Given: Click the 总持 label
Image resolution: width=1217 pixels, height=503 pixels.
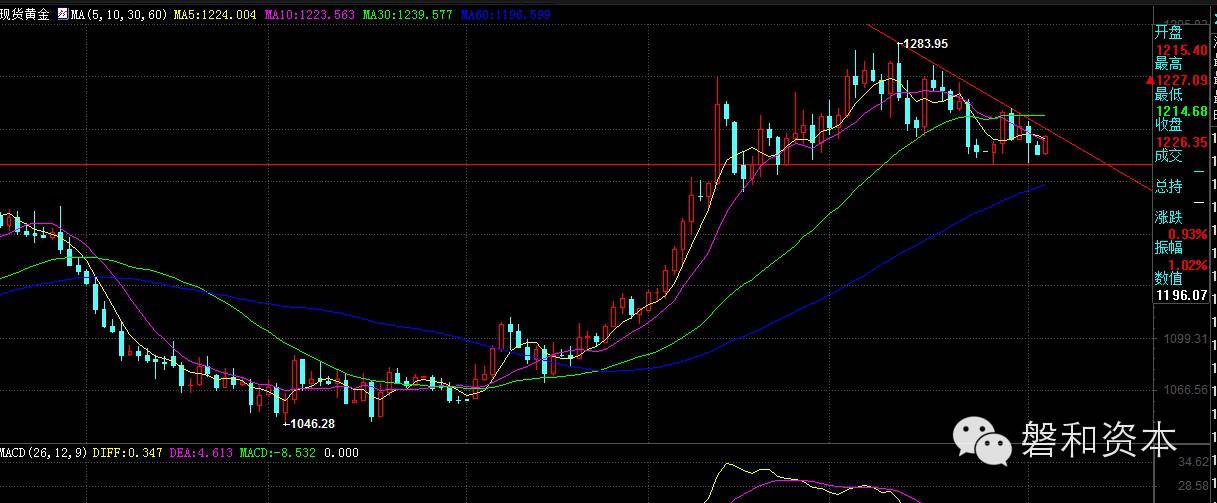Looking at the screenshot, I should point(1168,186).
